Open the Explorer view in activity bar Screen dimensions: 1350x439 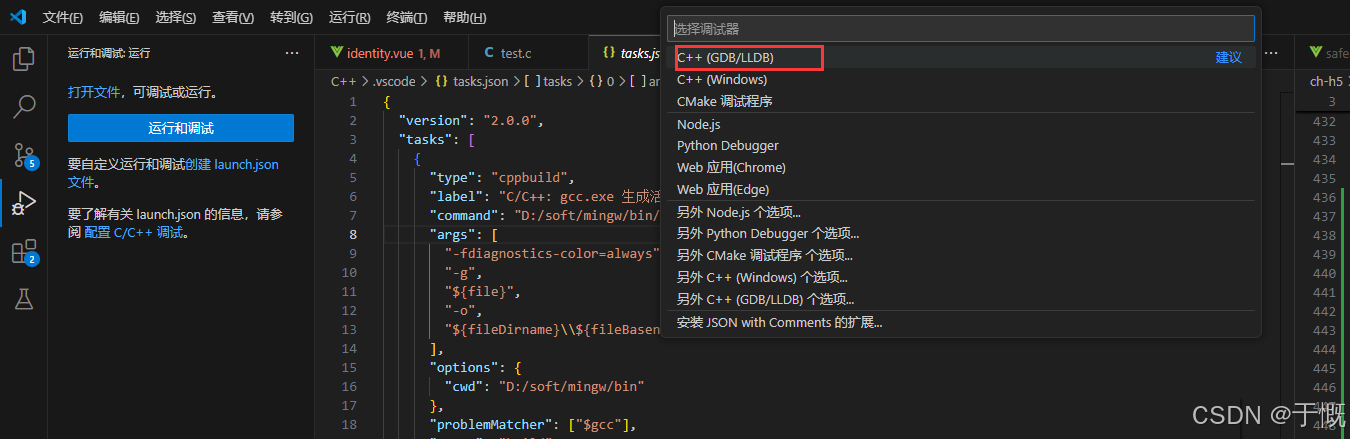[23, 58]
